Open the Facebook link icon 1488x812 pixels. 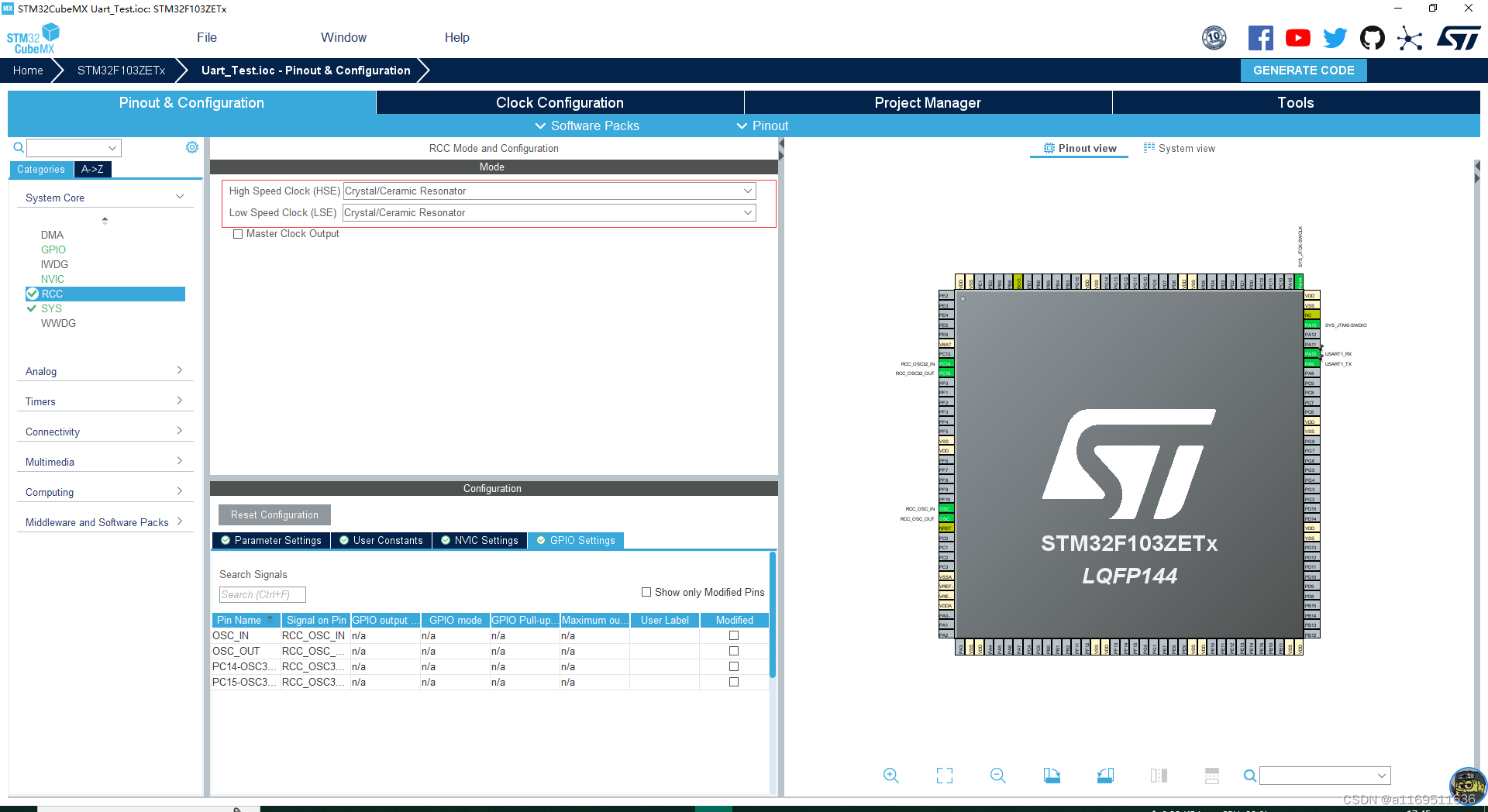1261,38
